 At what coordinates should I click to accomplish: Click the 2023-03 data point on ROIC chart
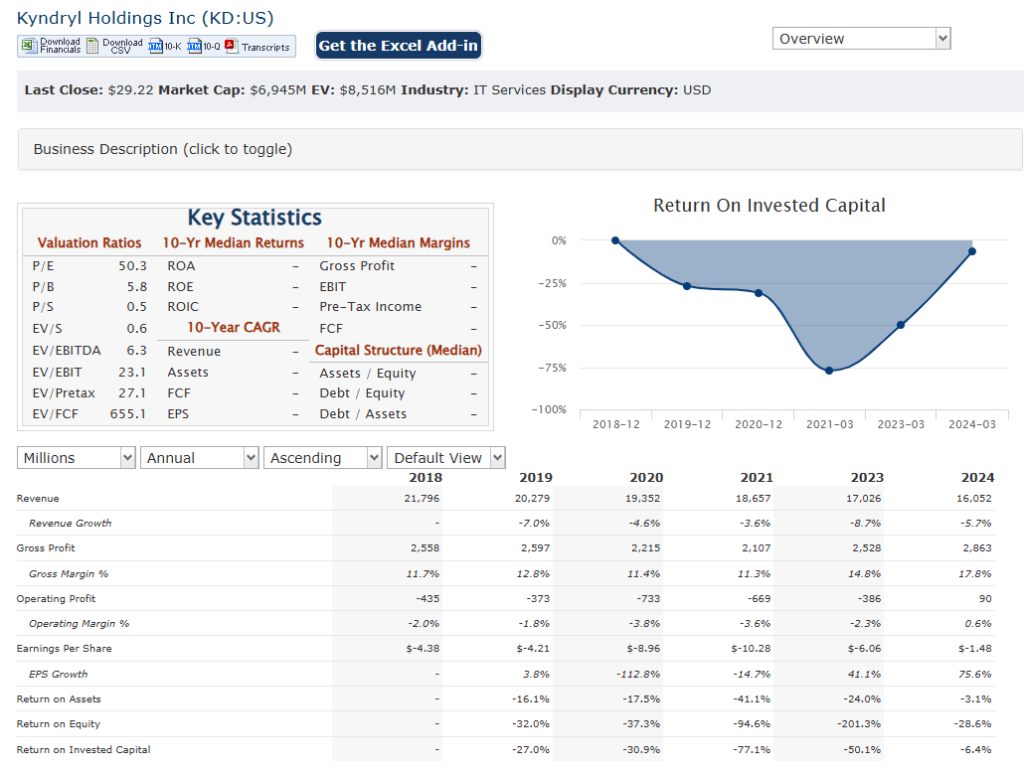pyautogui.click(x=901, y=325)
